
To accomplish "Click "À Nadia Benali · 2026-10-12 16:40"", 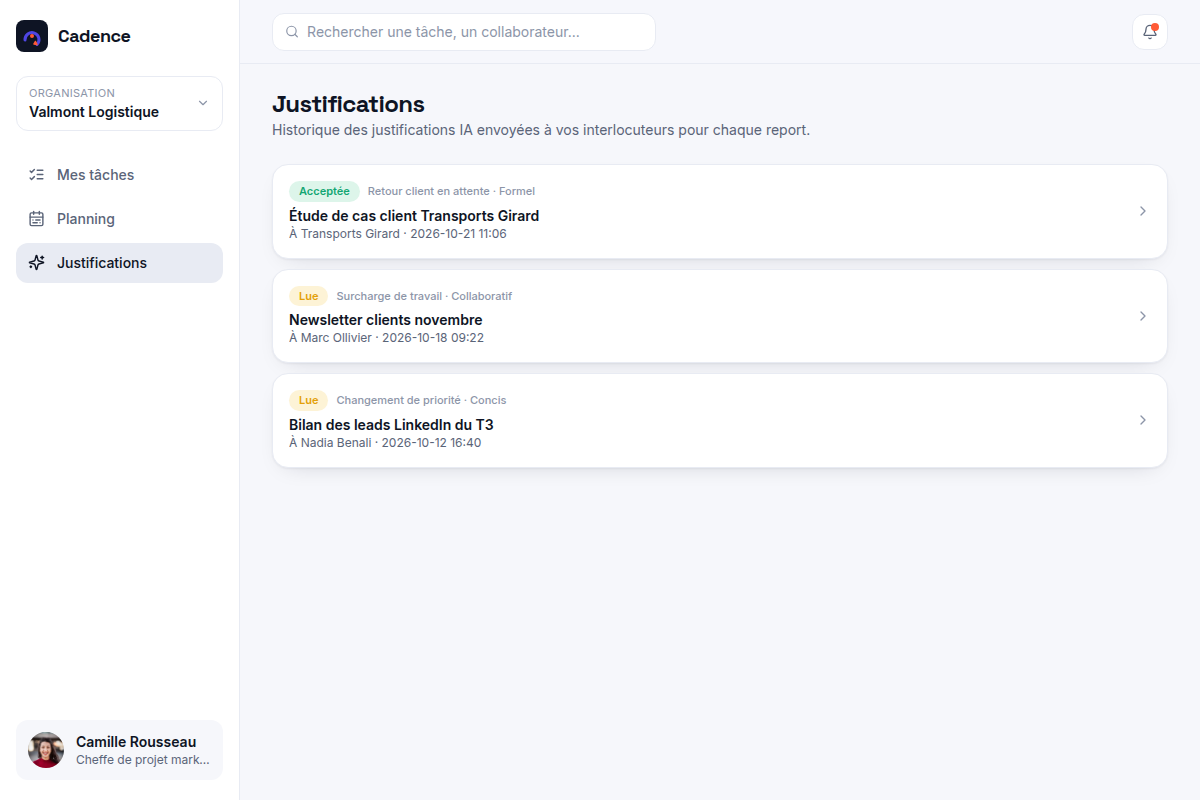I will pos(385,442).
